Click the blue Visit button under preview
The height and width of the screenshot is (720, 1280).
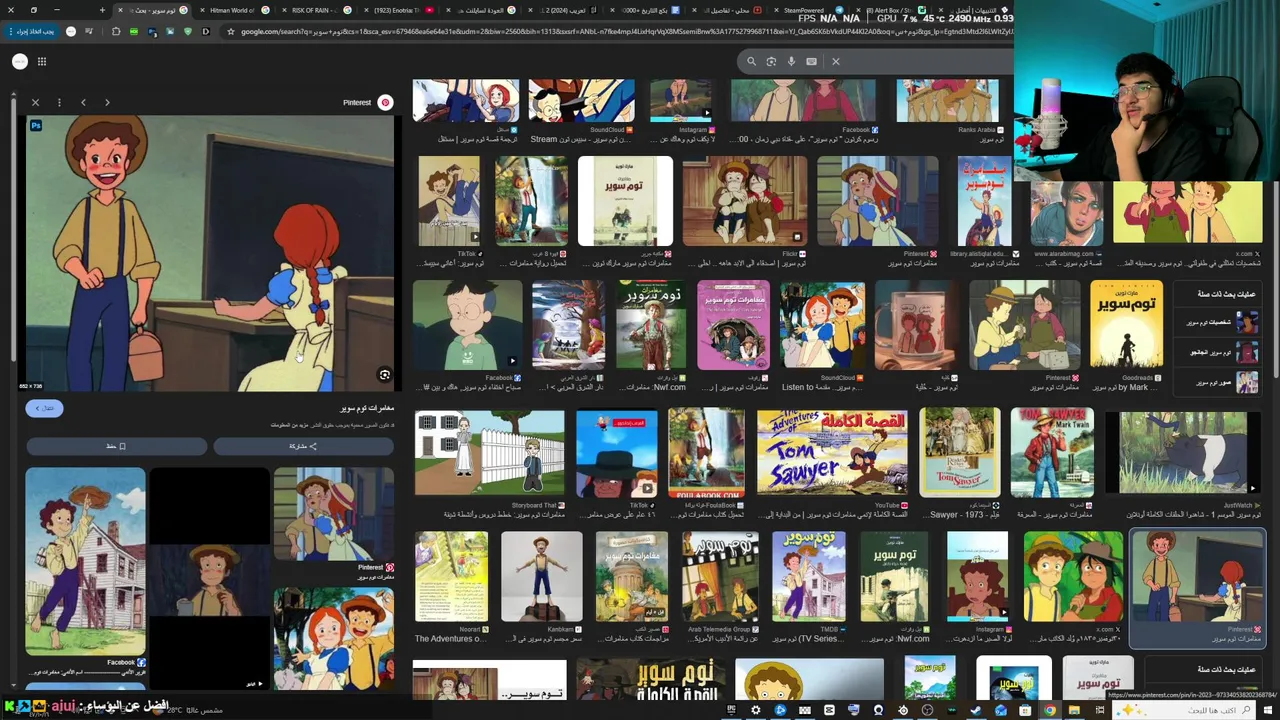tap(45, 408)
